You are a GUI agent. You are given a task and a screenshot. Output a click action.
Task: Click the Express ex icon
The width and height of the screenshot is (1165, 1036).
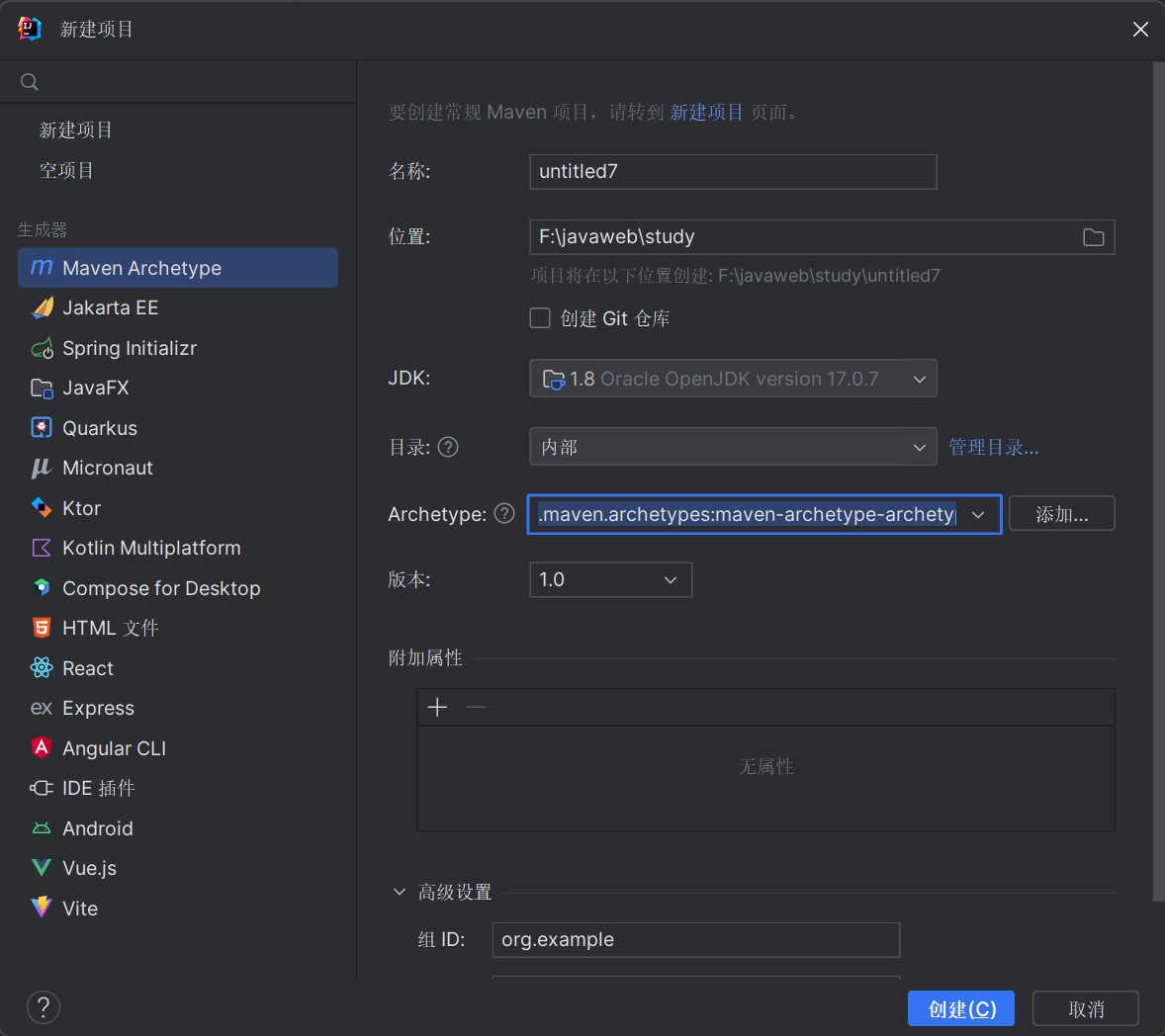[x=42, y=709]
